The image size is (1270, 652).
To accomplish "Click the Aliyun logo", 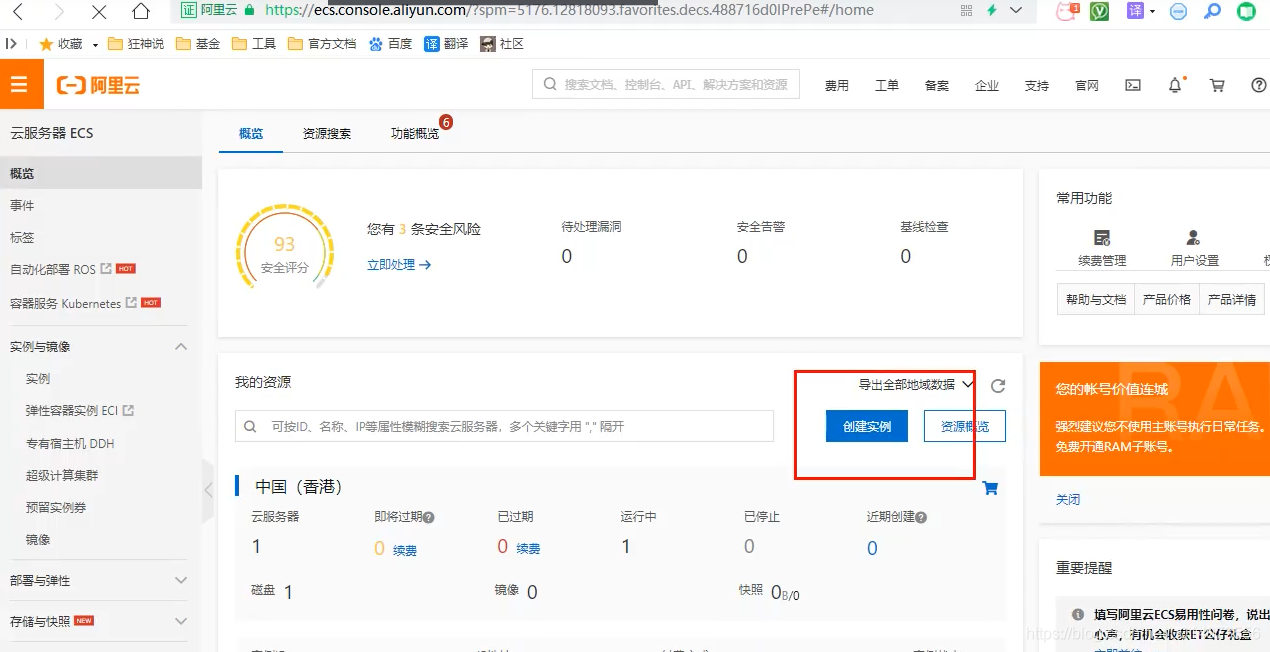I will [x=98, y=86].
